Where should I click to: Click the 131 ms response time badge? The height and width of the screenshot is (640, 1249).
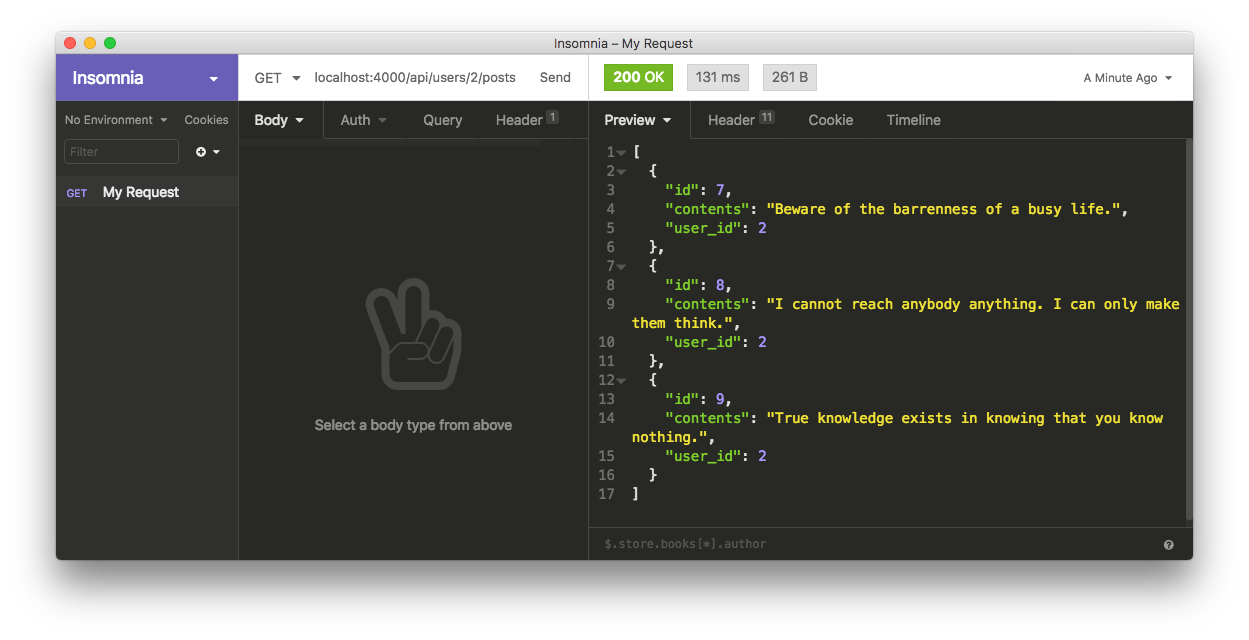(x=718, y=78)
